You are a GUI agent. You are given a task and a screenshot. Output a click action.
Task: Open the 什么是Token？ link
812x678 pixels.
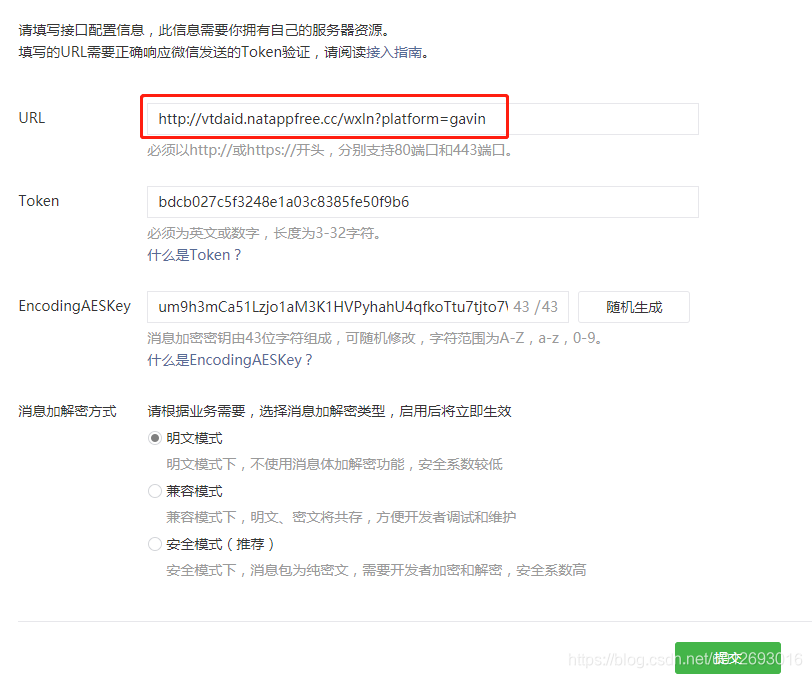[x=194, y=255]
